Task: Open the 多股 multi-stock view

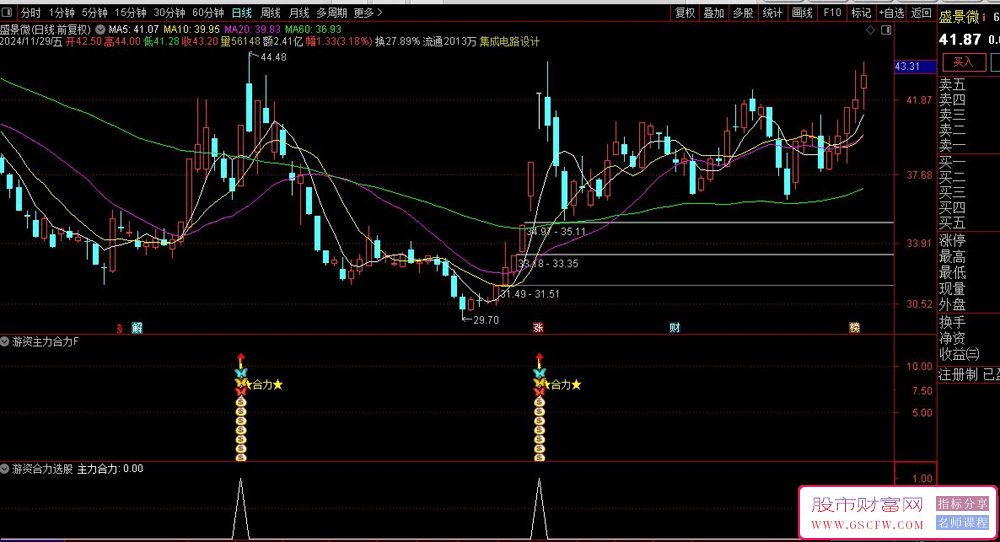Action: (743, 13)
